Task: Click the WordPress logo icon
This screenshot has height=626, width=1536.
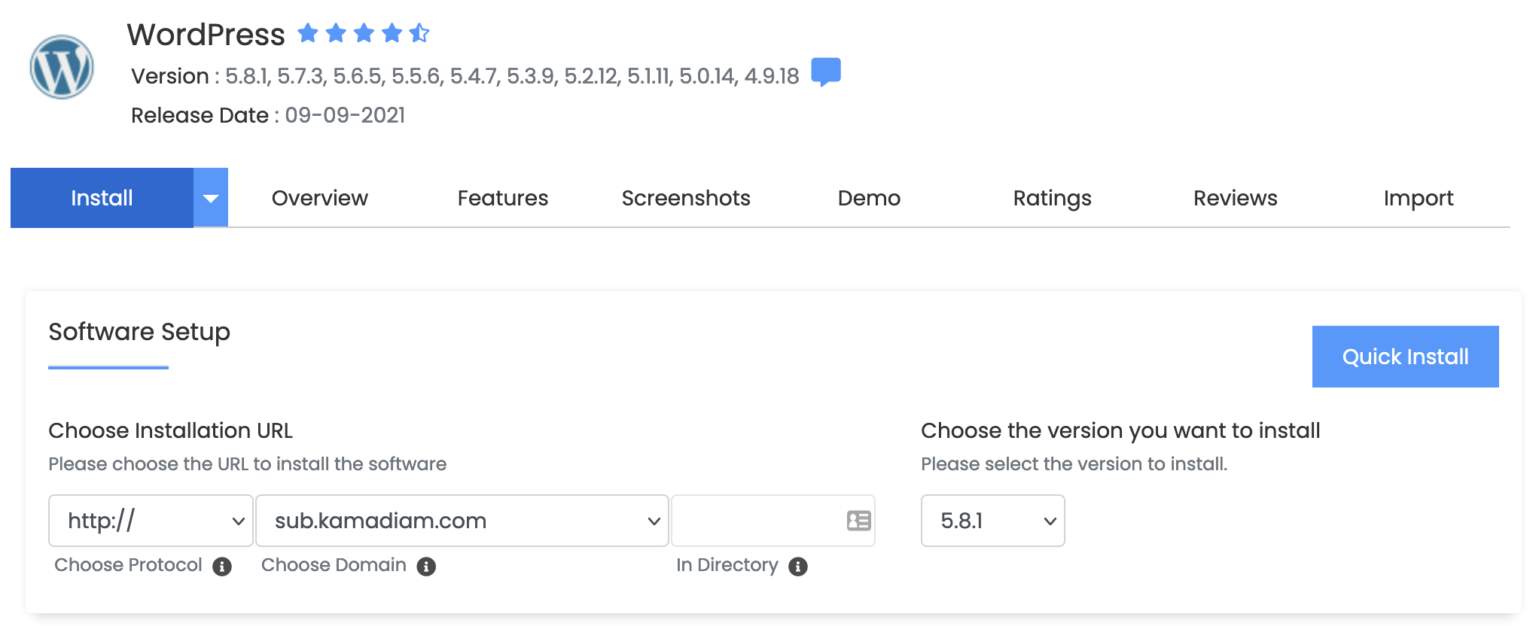Action: coord(62,68)
